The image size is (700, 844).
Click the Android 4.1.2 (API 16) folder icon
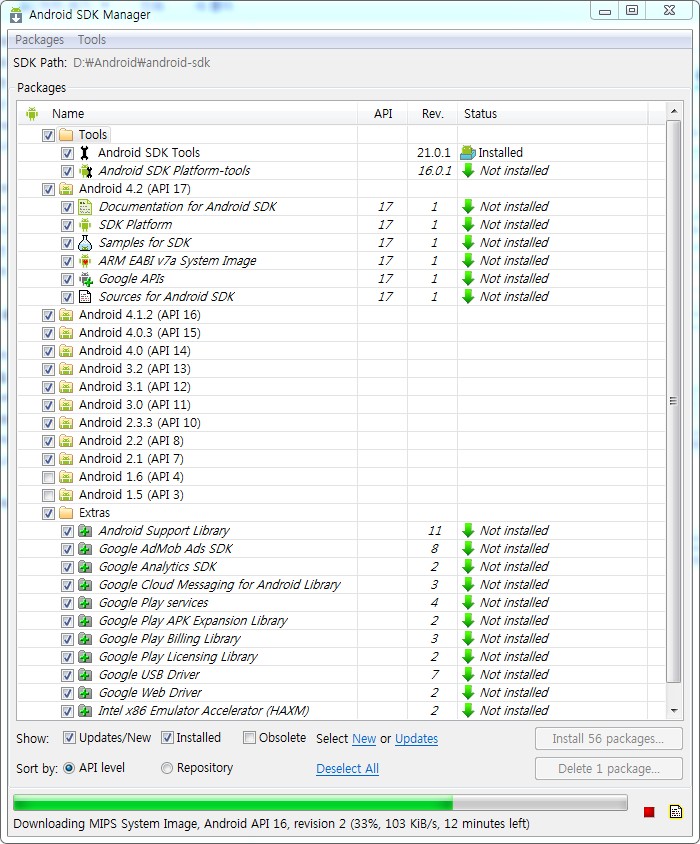[x=66, y=315]
